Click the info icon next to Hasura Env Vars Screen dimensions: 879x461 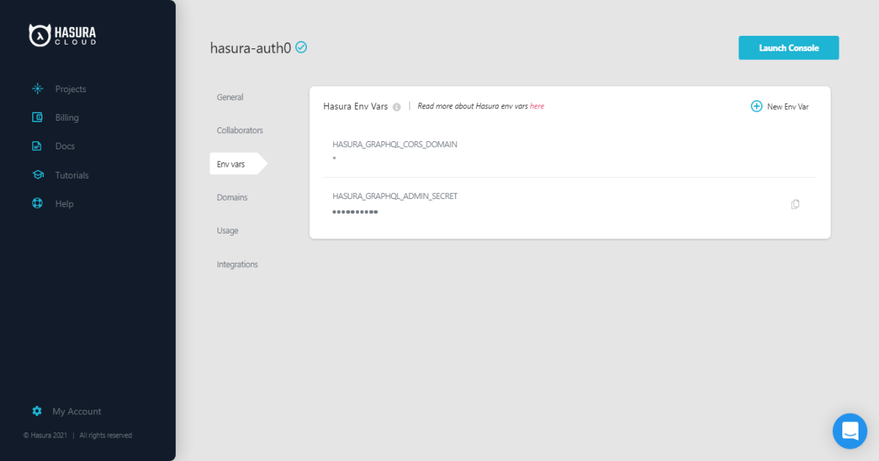[x=396, y=107]
